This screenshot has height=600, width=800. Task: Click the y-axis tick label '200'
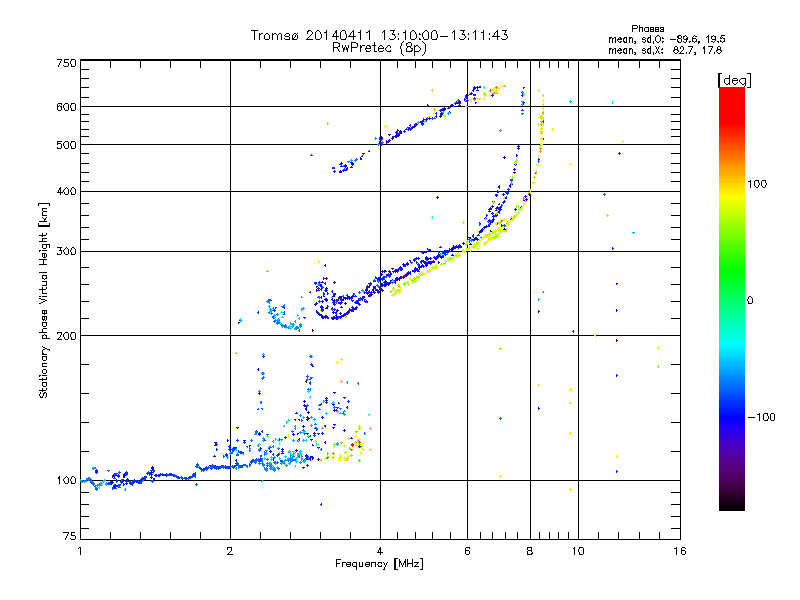(x=66, y=336)
